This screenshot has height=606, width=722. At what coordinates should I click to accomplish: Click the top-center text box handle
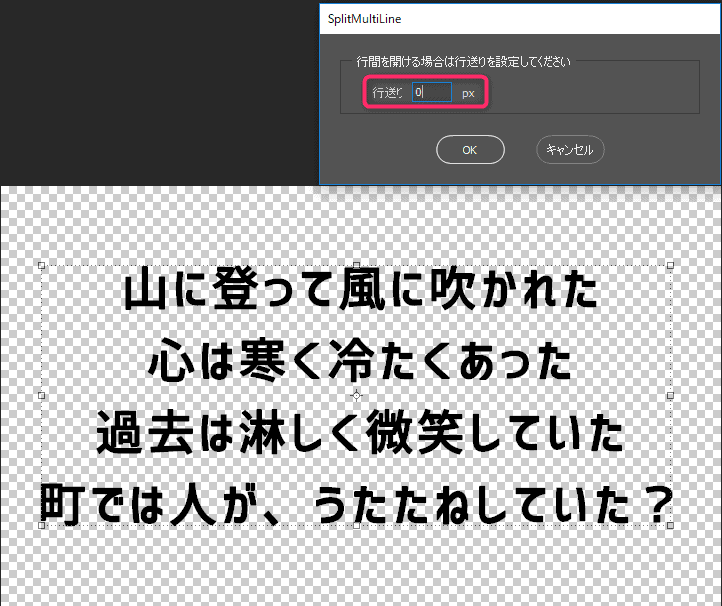click(356, 266)
